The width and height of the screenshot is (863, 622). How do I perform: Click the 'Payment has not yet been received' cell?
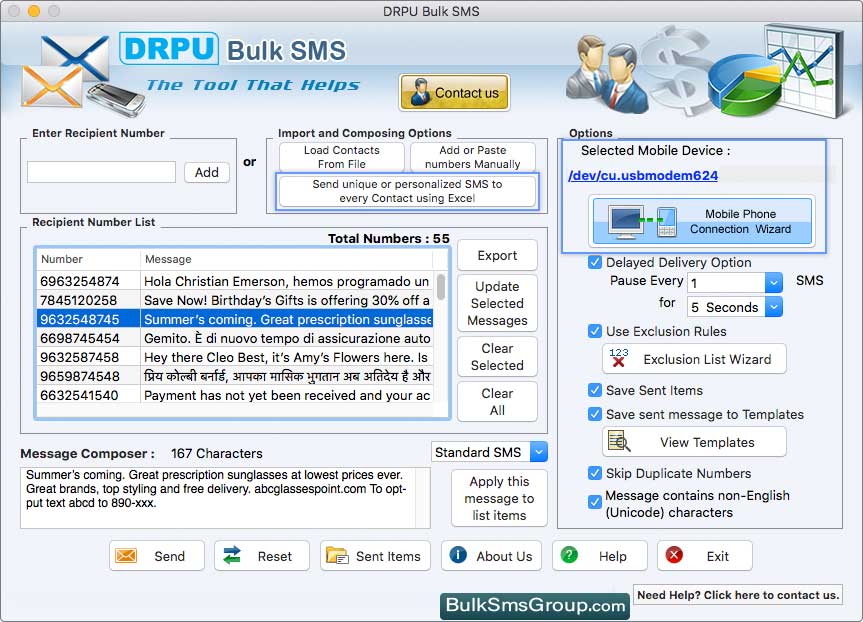pyautogui.click(x=287, y=395)
